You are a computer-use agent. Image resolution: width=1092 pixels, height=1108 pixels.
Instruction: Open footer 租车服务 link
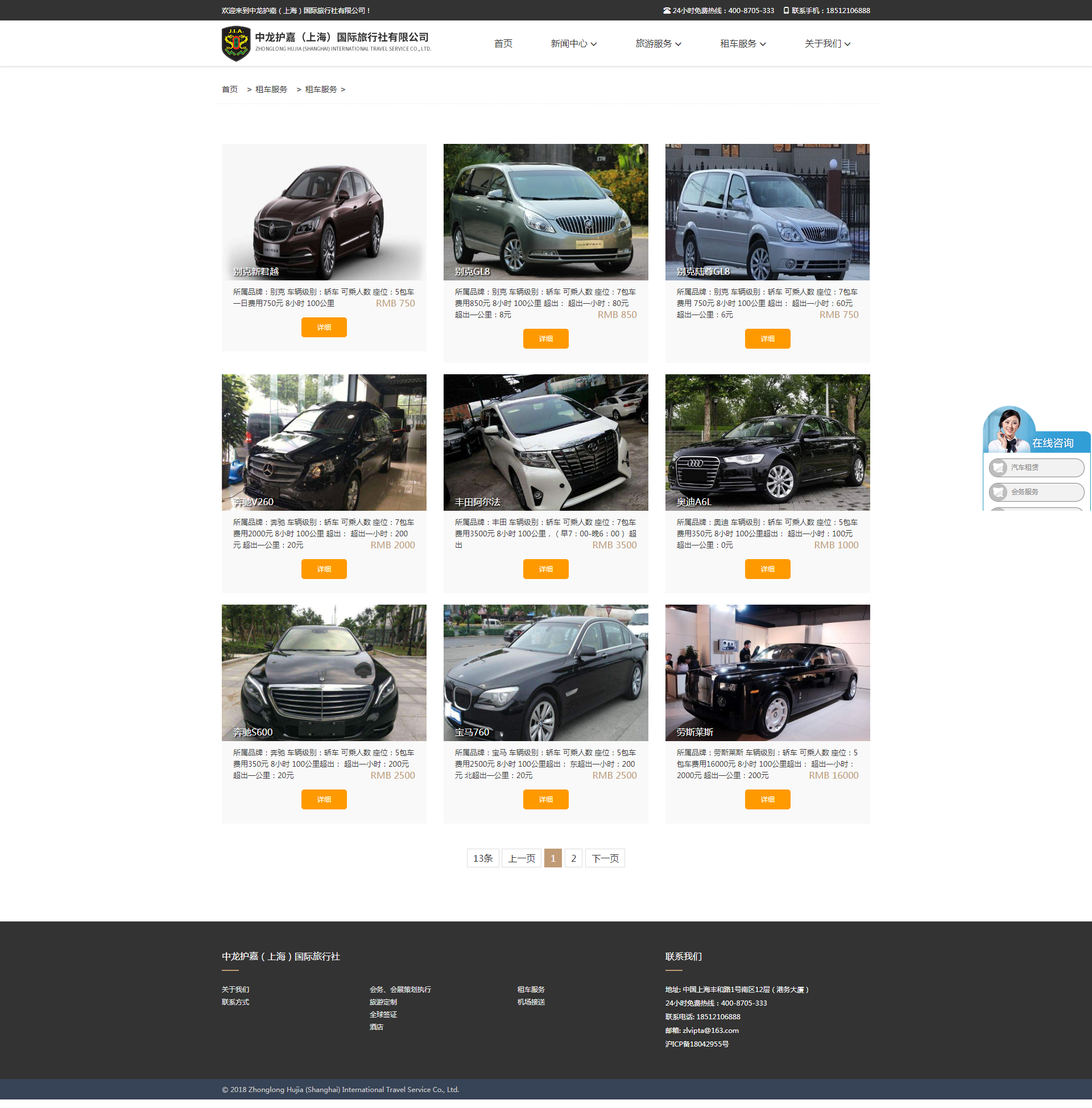coord(531,990)
